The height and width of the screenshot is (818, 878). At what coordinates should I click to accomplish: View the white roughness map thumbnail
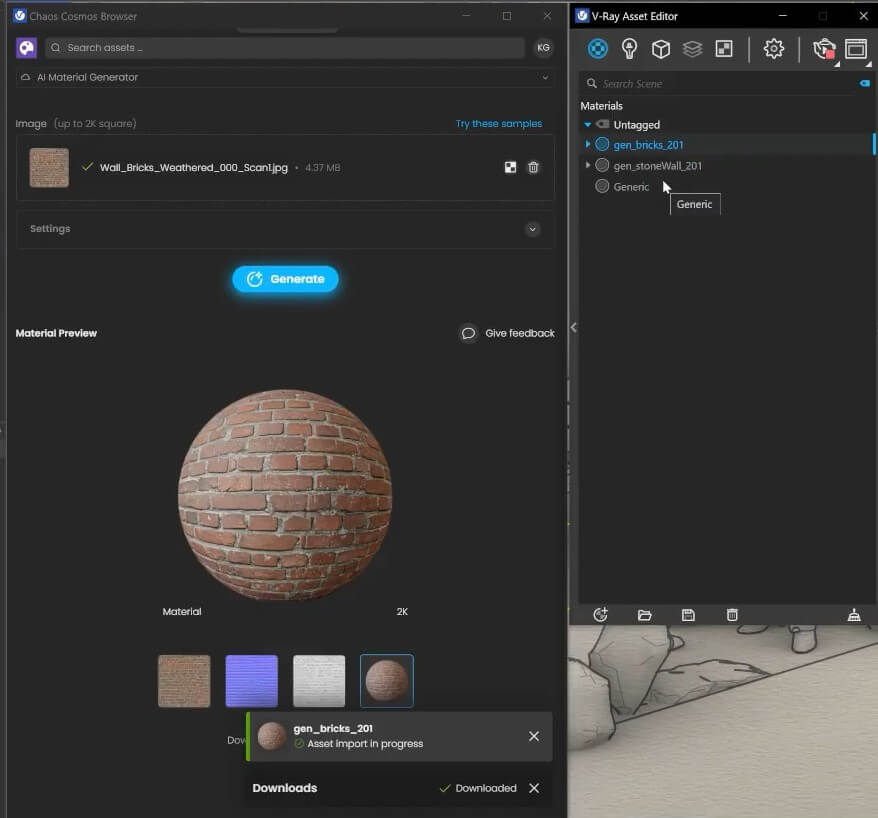pos(319,681)
